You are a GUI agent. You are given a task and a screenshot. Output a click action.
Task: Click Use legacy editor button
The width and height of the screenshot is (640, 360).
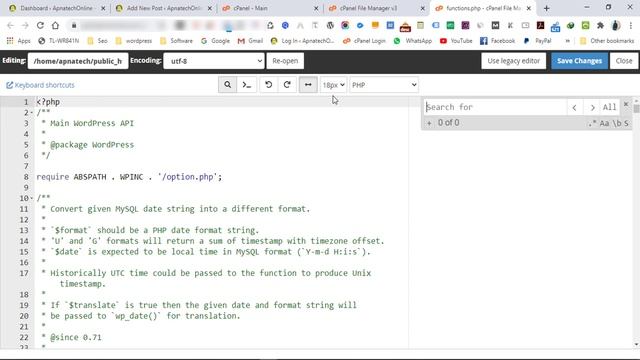[x=513, y=61]
